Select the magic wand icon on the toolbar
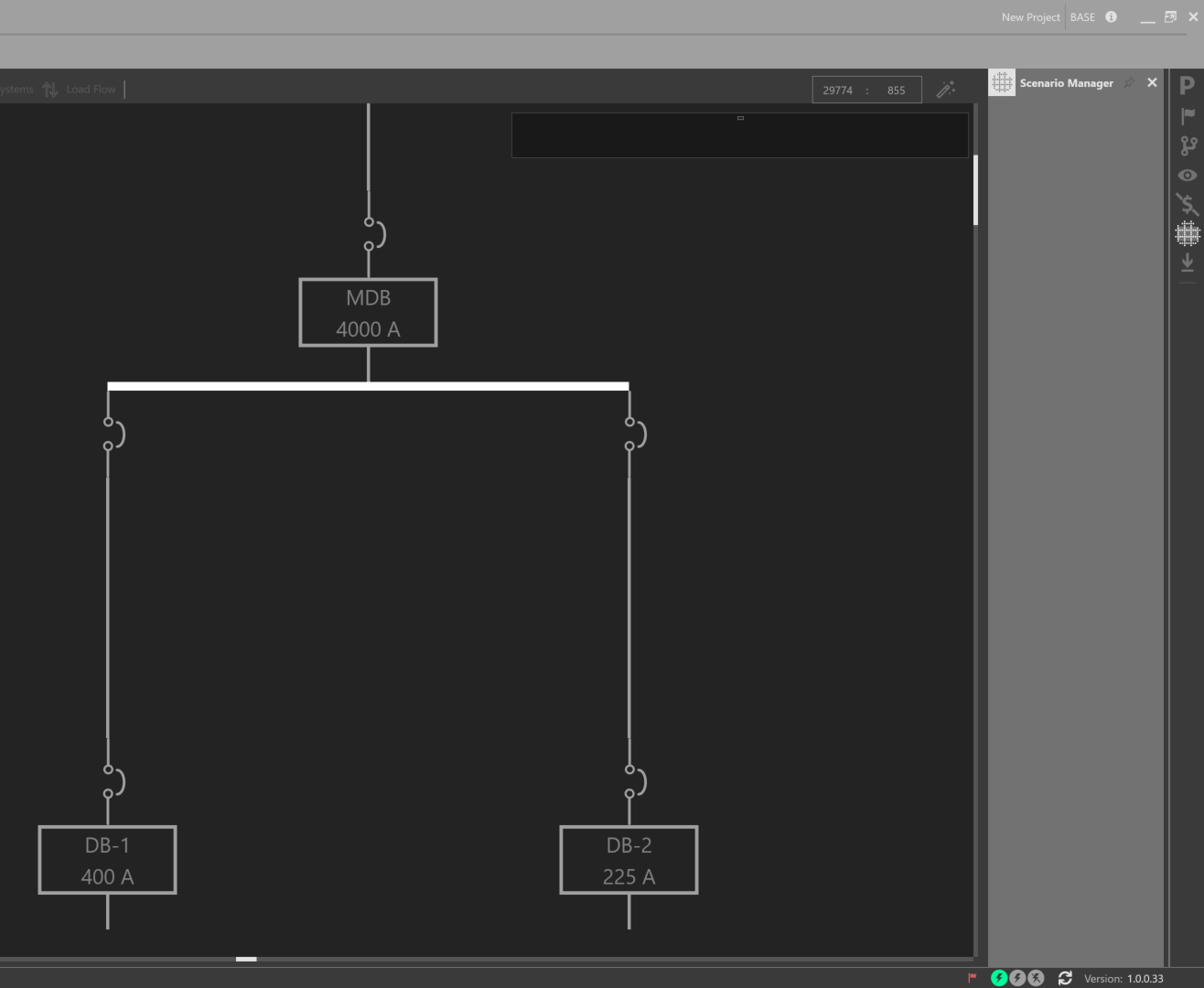Screen dimensions: 1204x988 coord(946,89)
